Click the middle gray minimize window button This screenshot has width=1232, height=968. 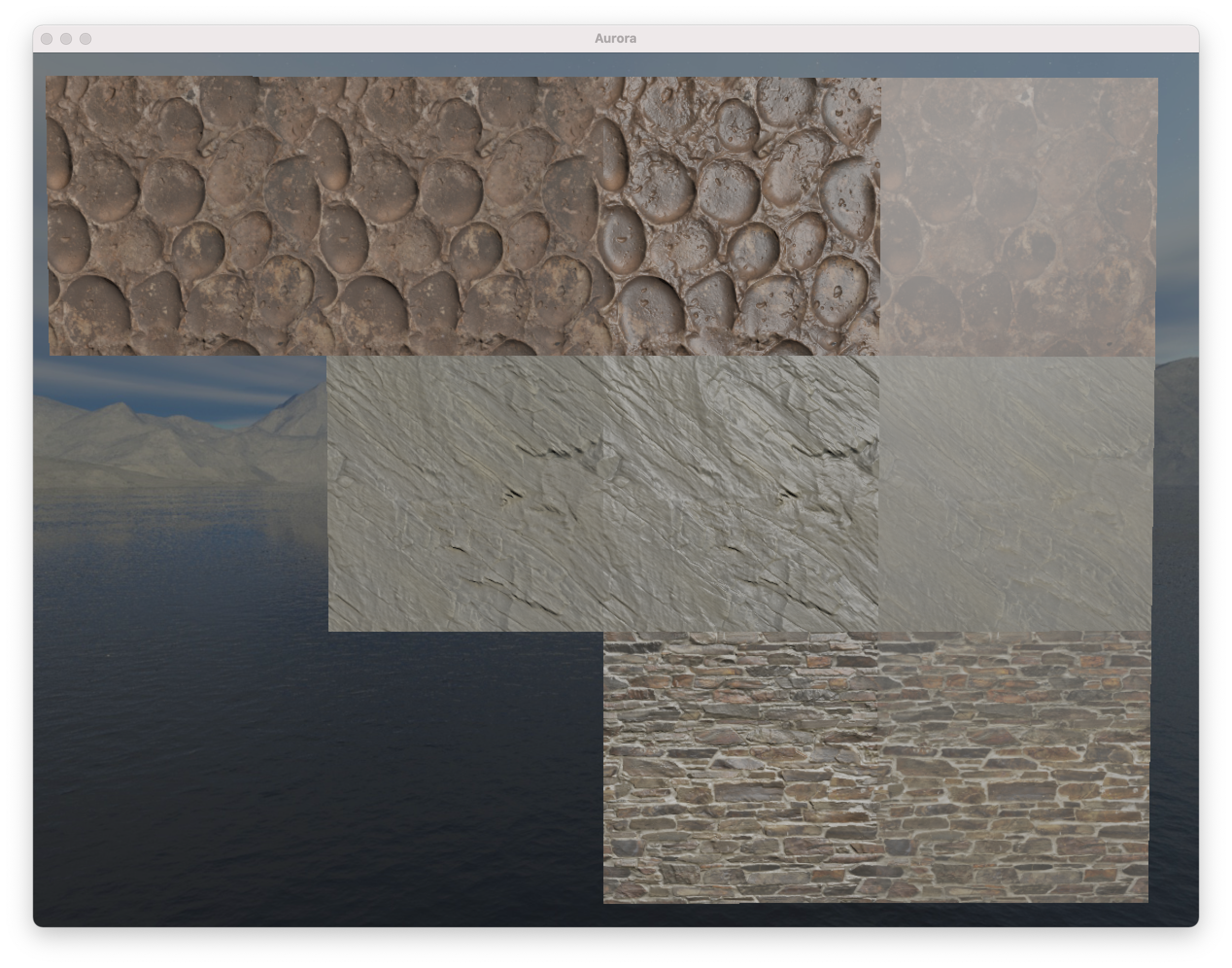point(66,38)
